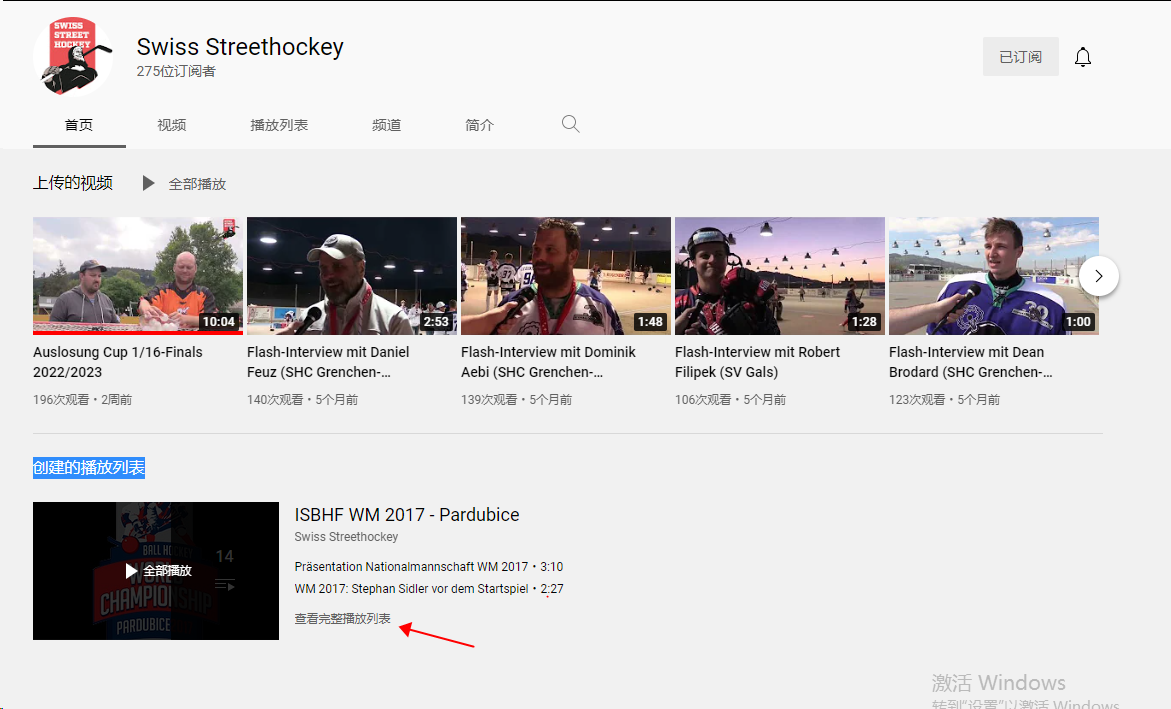Switch to the 频道 tab

pyautogui.click(x=387, y=125)
